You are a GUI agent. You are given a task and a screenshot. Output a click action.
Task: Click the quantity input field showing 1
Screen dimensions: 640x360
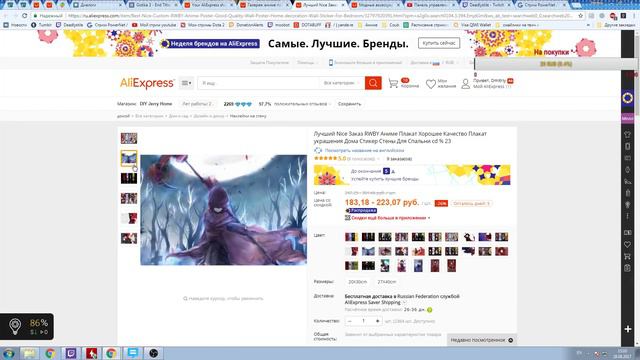[363, 321]
